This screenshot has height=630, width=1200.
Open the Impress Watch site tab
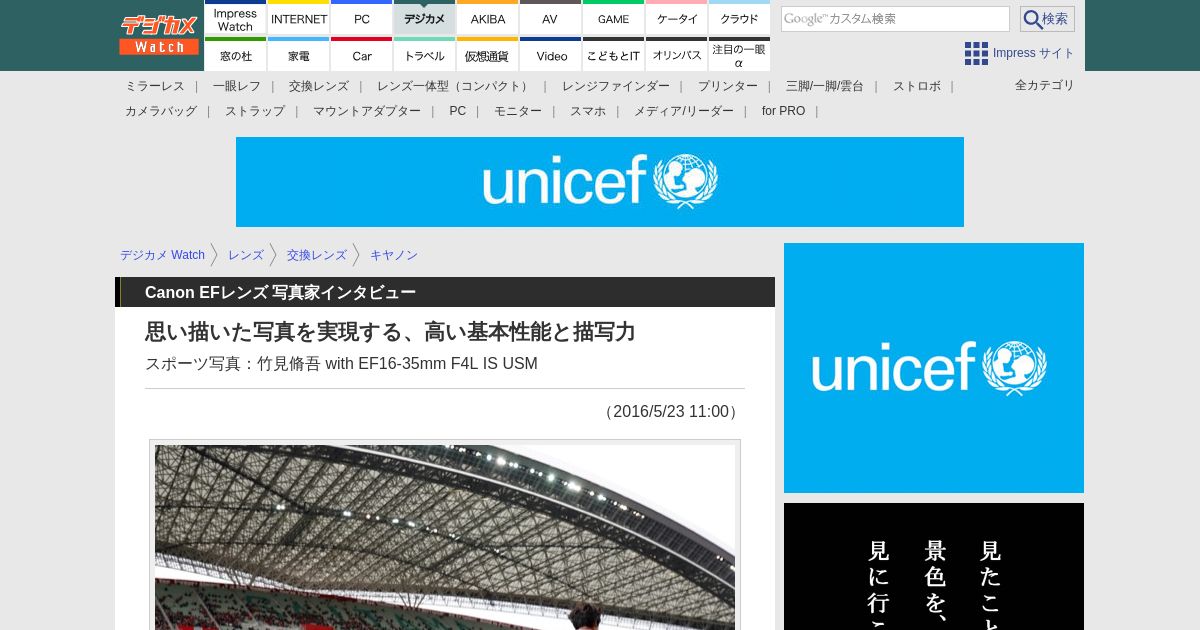235,19
